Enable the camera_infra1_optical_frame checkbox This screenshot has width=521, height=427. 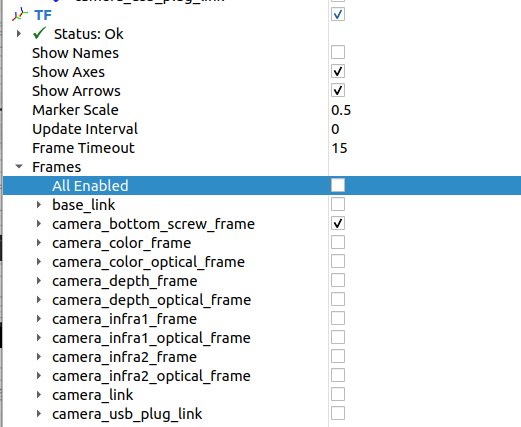point(338,337)
